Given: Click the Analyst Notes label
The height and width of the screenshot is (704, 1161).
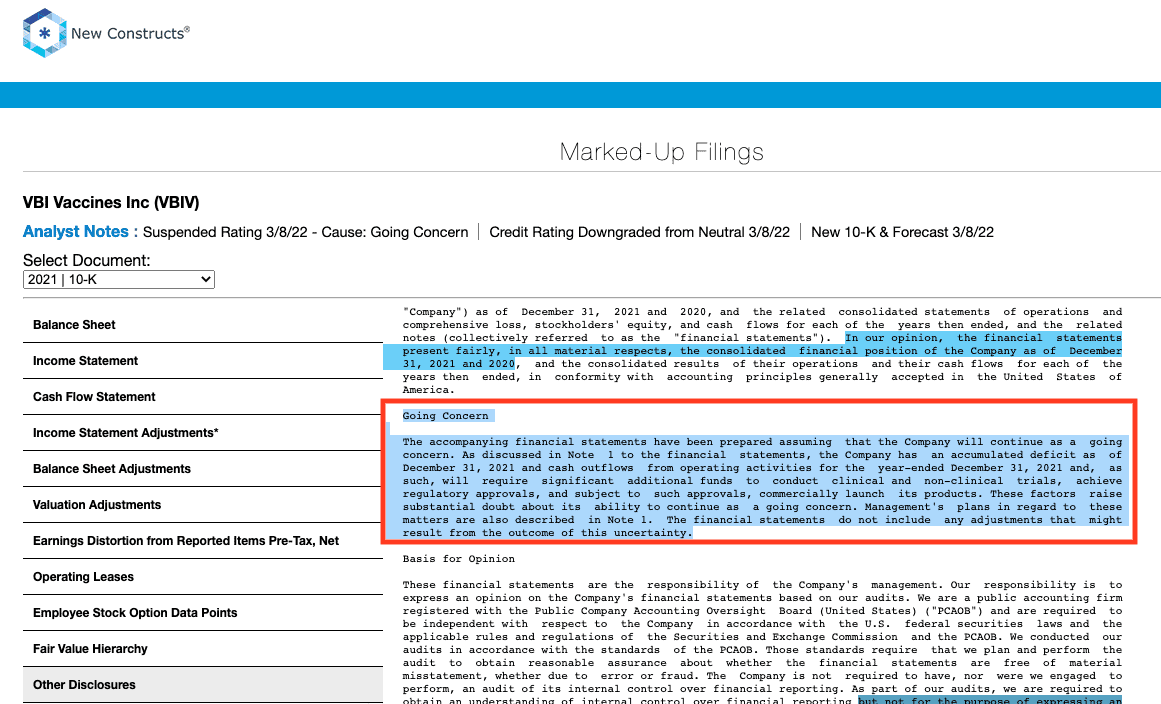Looking at the screenshot, I should tap(80, 232).
